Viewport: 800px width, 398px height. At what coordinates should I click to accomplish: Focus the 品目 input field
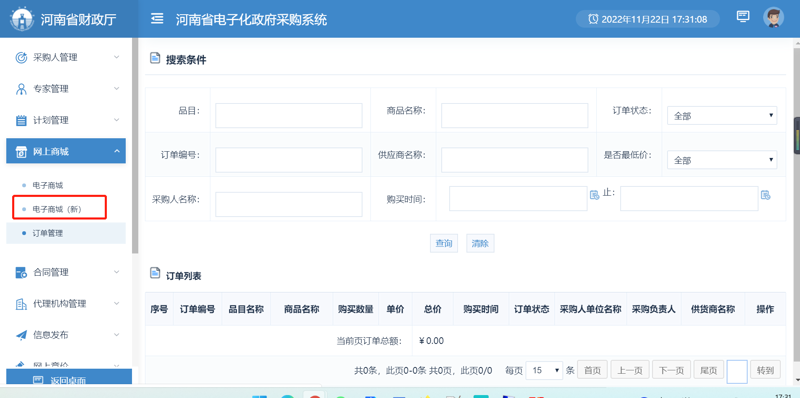point(289,115)
